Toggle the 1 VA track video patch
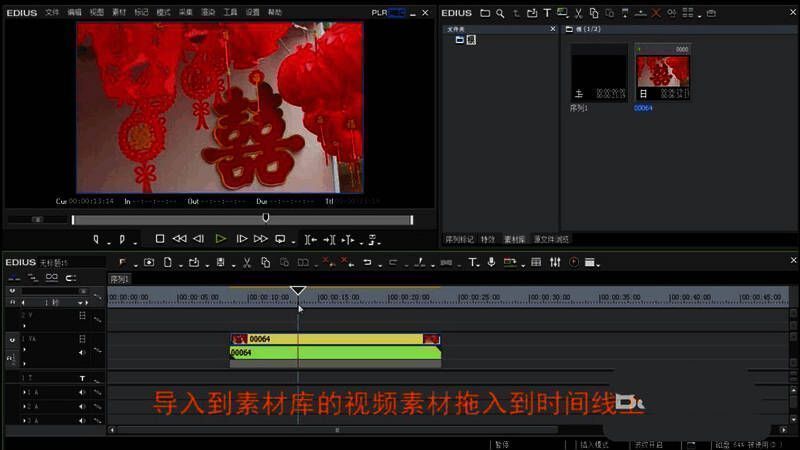This screenshot has width=800, height=450. point(12,340)
